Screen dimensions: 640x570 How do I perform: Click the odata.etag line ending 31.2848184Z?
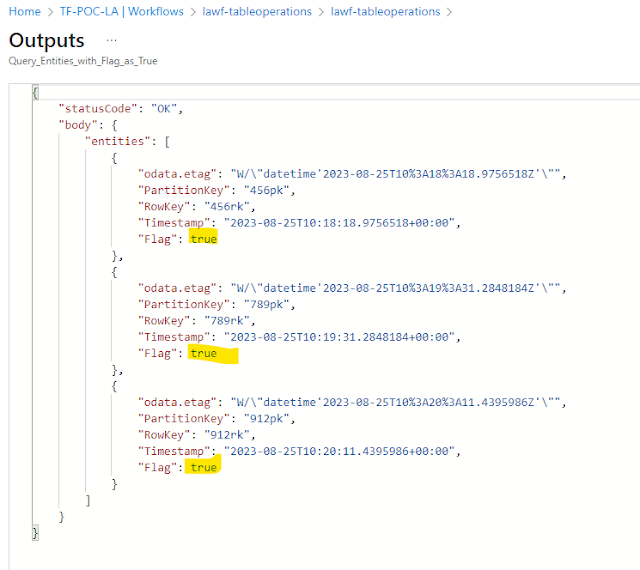point(352,288)
